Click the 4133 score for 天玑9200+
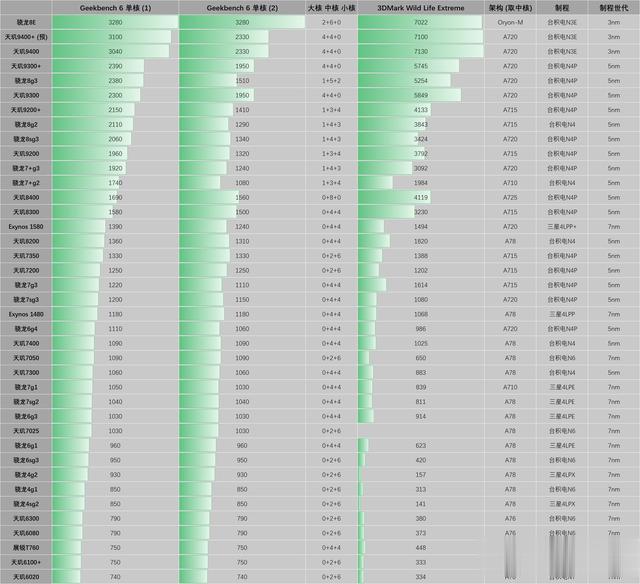The height and width of the screenshot is (584, 640). [x=421, y=110]
